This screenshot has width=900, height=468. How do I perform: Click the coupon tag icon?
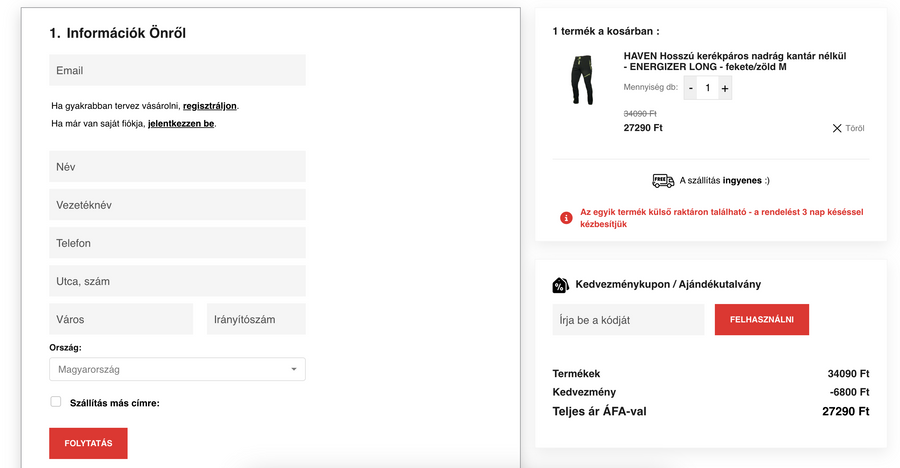(561, 285)
